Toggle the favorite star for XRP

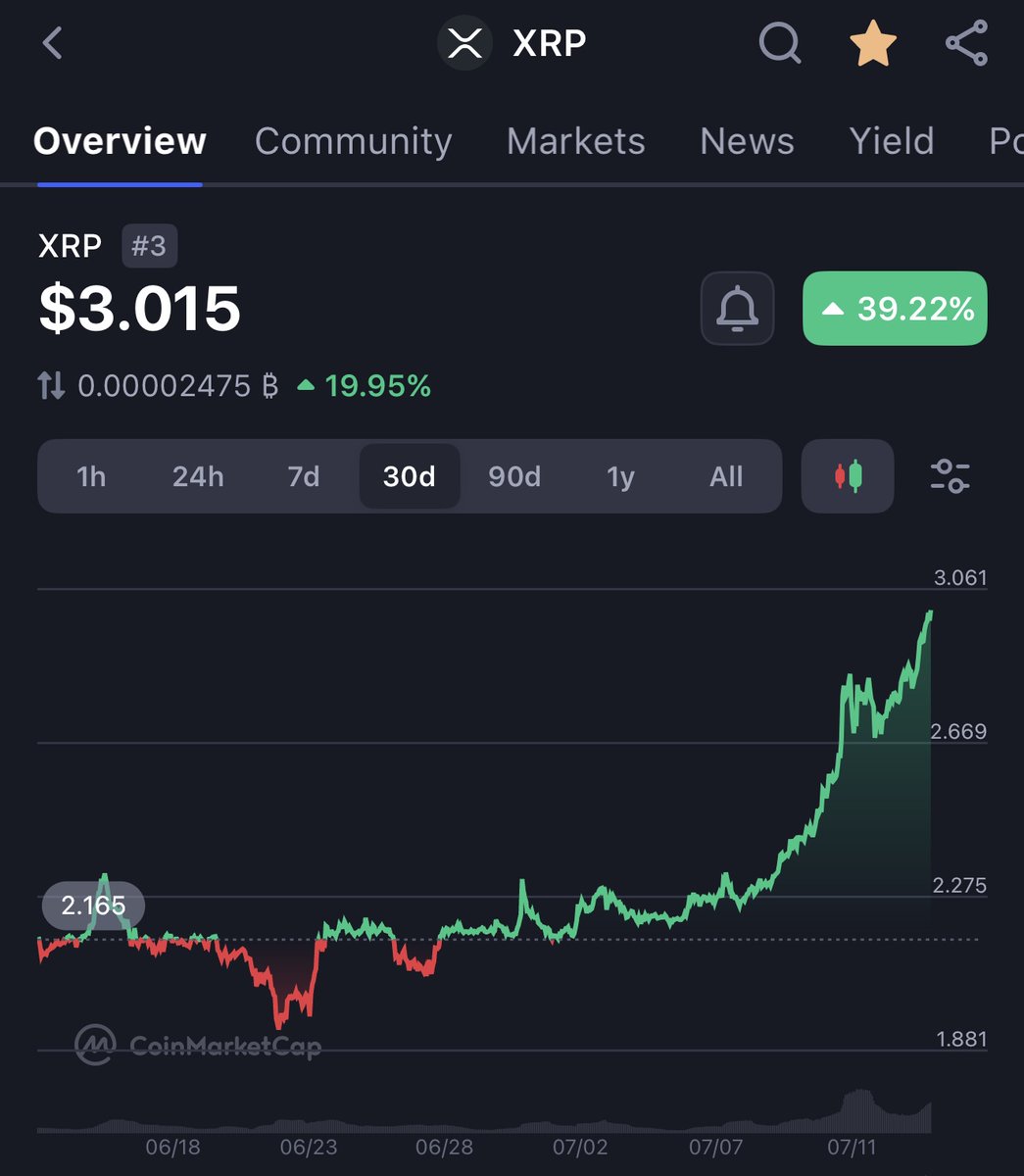[x=873, y=44]
